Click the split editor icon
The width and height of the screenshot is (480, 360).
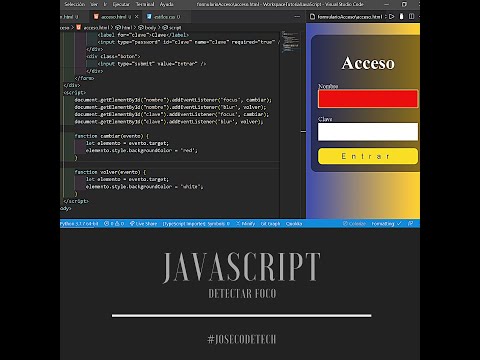click(412, 16)
